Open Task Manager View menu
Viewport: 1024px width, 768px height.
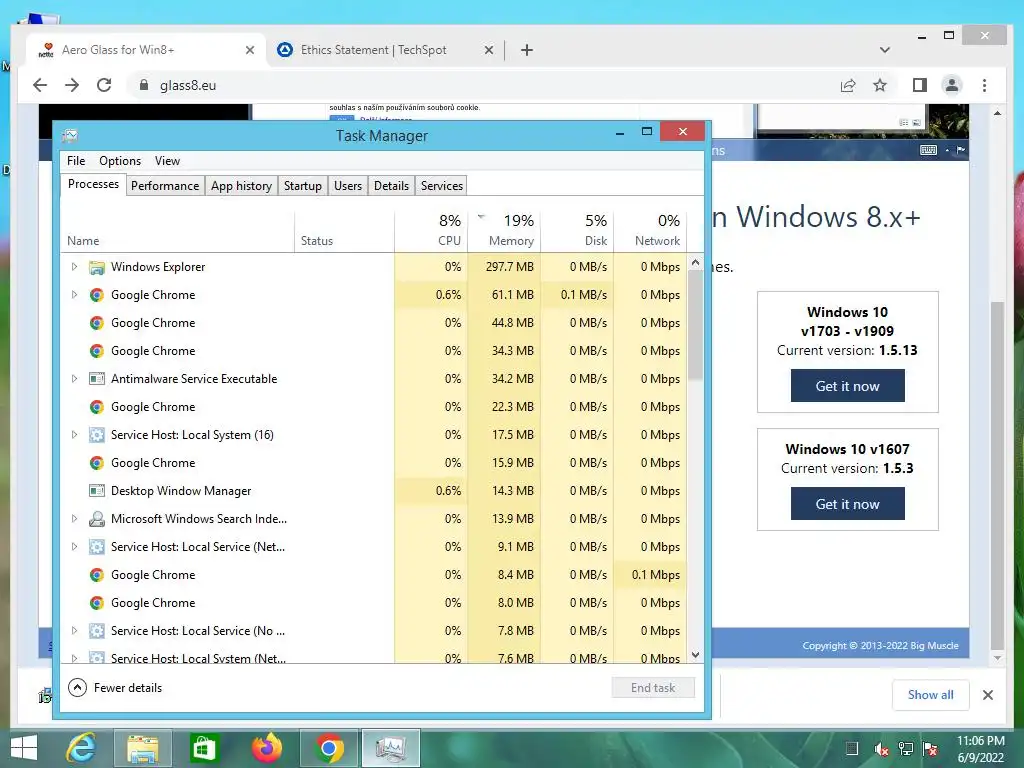(x=167, y=161)
